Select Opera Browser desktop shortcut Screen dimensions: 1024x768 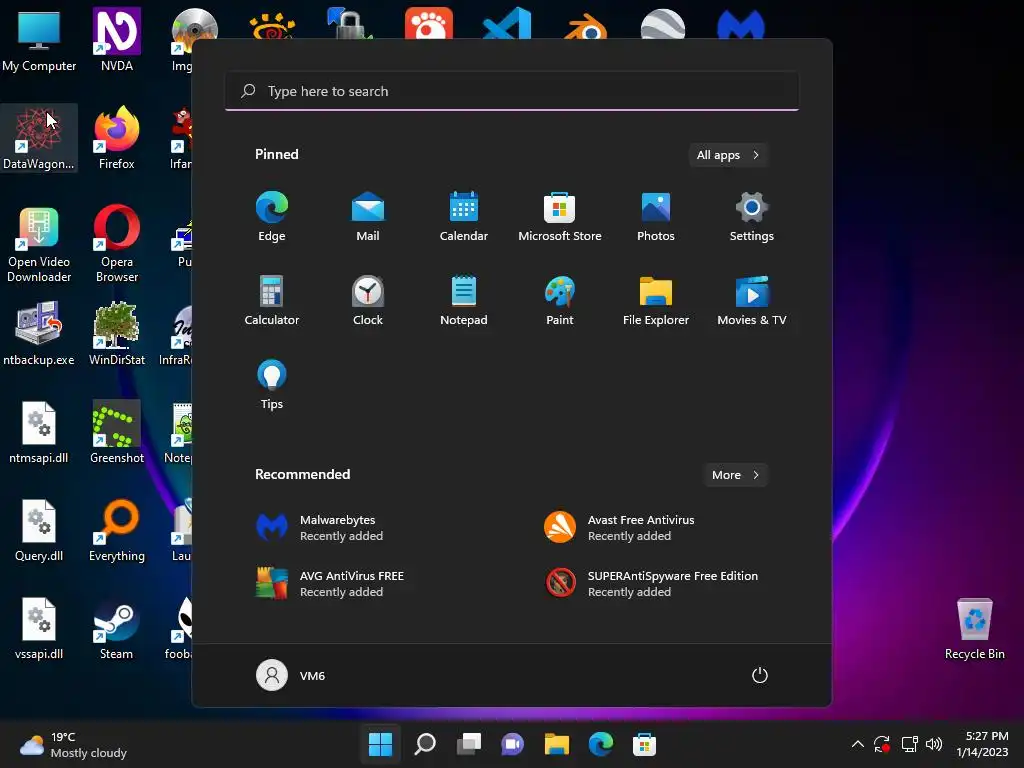pos(117,244)
